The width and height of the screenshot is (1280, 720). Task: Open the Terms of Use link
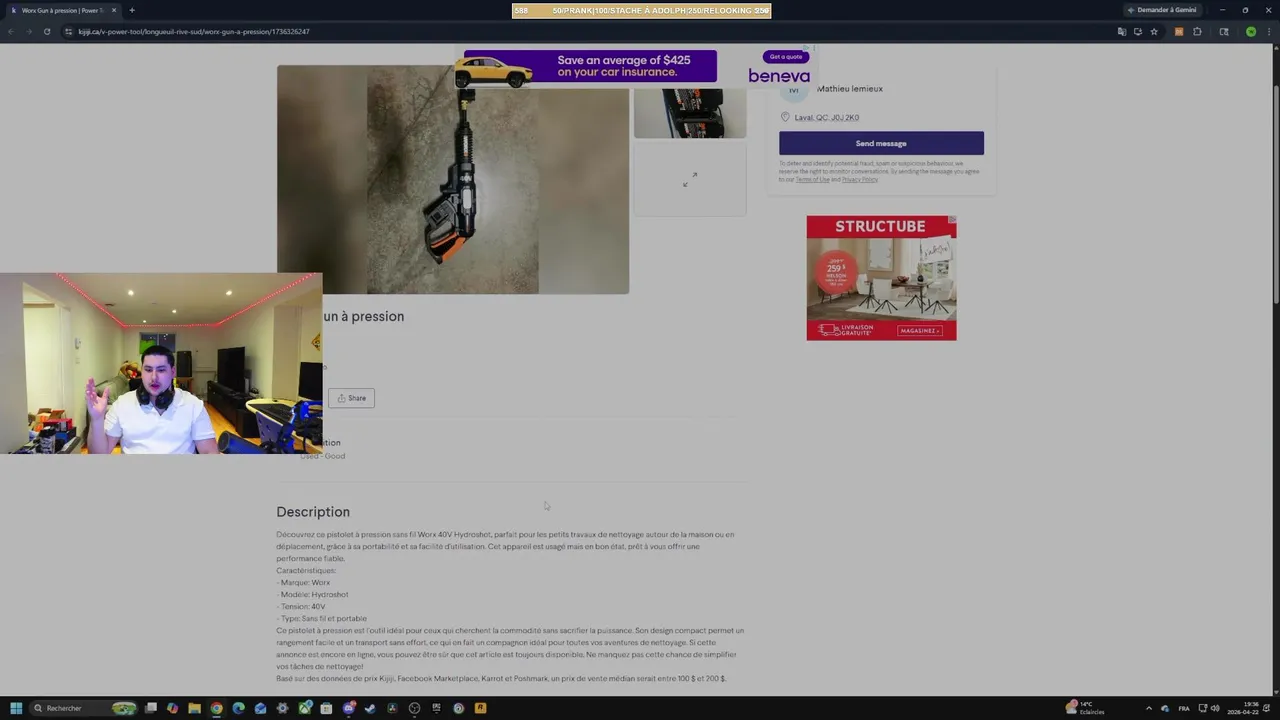(x=812, y=180)
